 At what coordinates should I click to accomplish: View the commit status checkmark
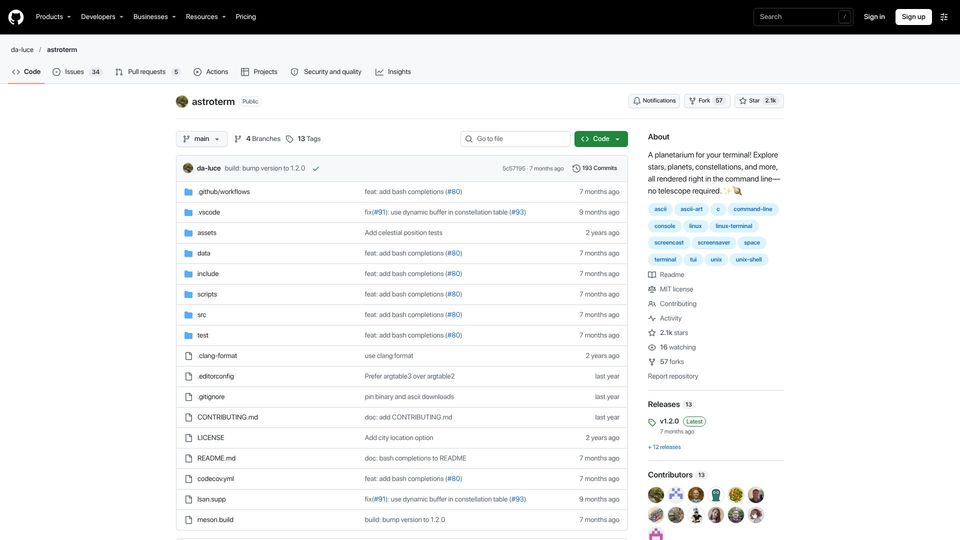click(316, 168)
